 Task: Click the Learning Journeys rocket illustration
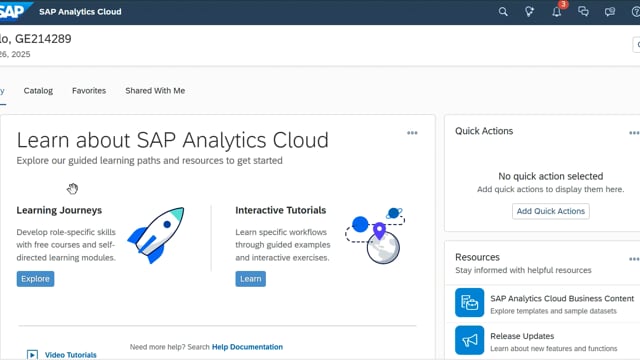[156, 235]
